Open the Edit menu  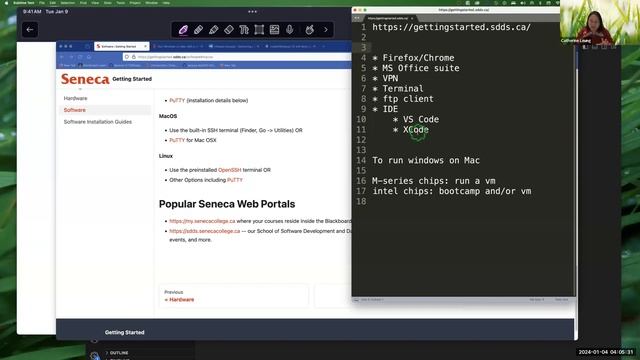point(53,2)
